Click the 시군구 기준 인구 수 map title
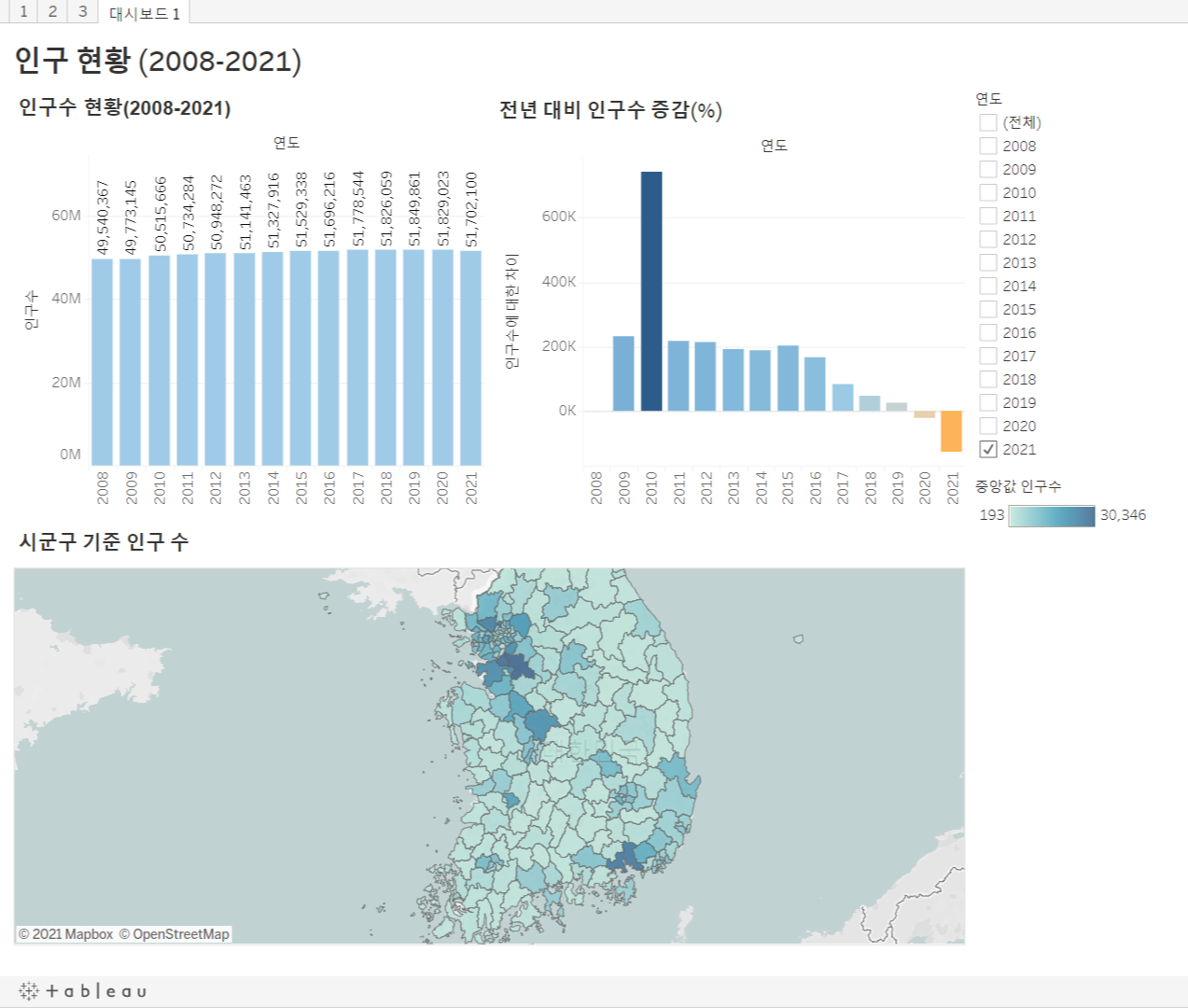The height and width of the screenshot is (1008, 1188). (x=104, y=541)
